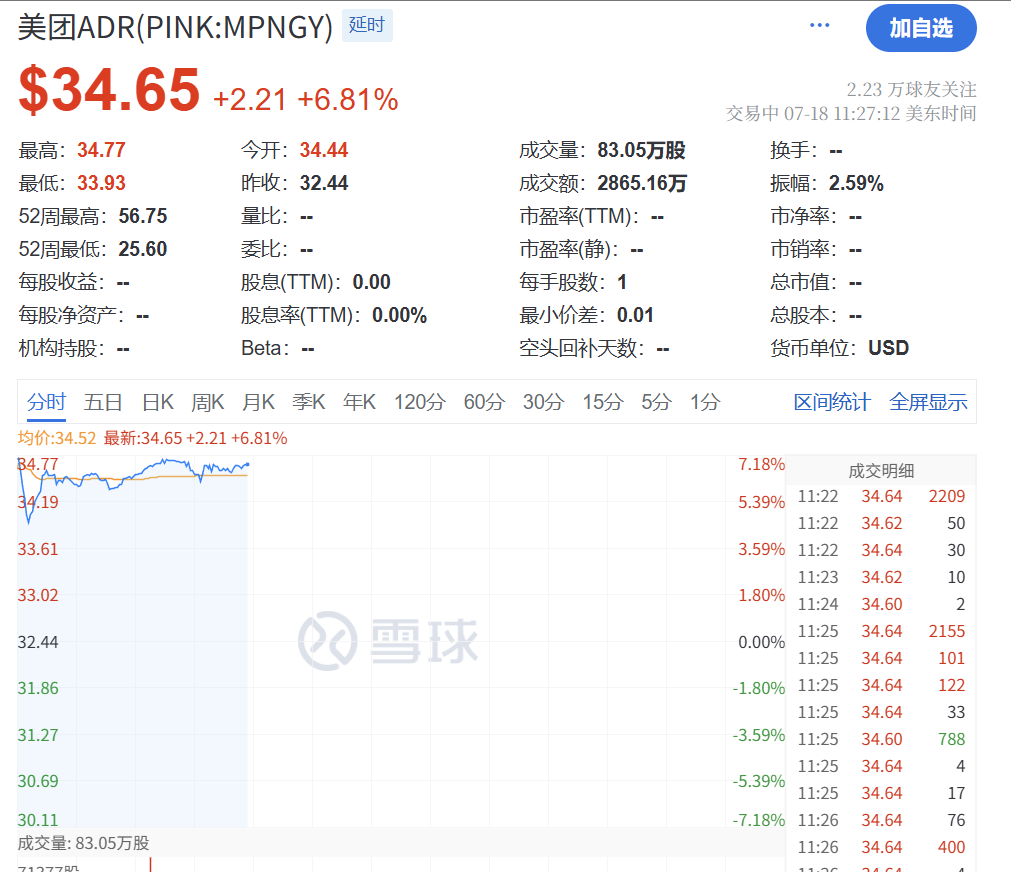Select the 15分 chart interval
Image resolution: width=1011 pixels, height=872 pixels.
[602, 403]
